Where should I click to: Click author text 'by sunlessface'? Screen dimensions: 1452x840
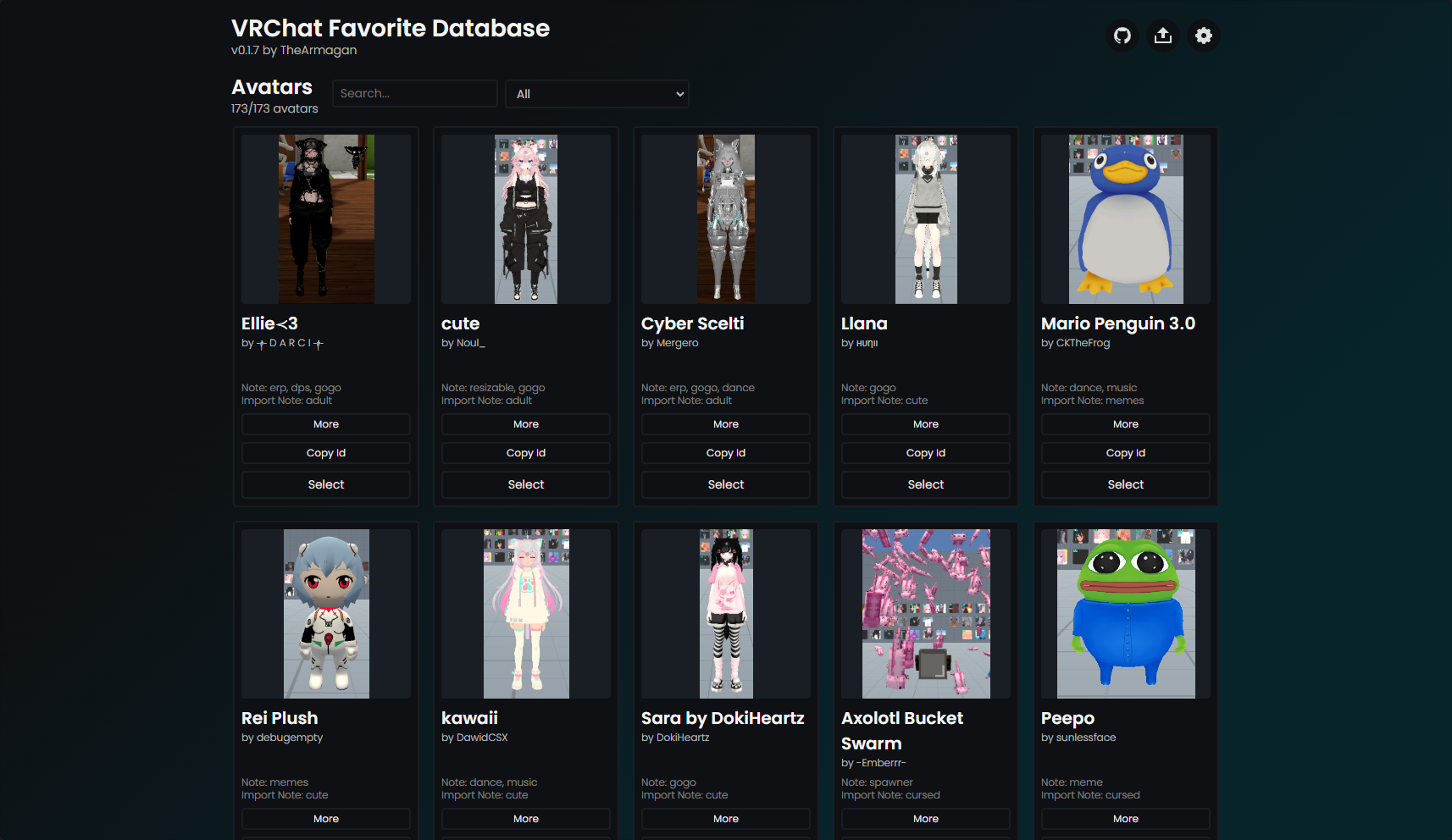pyautogui.click(x=1078, y=738)
